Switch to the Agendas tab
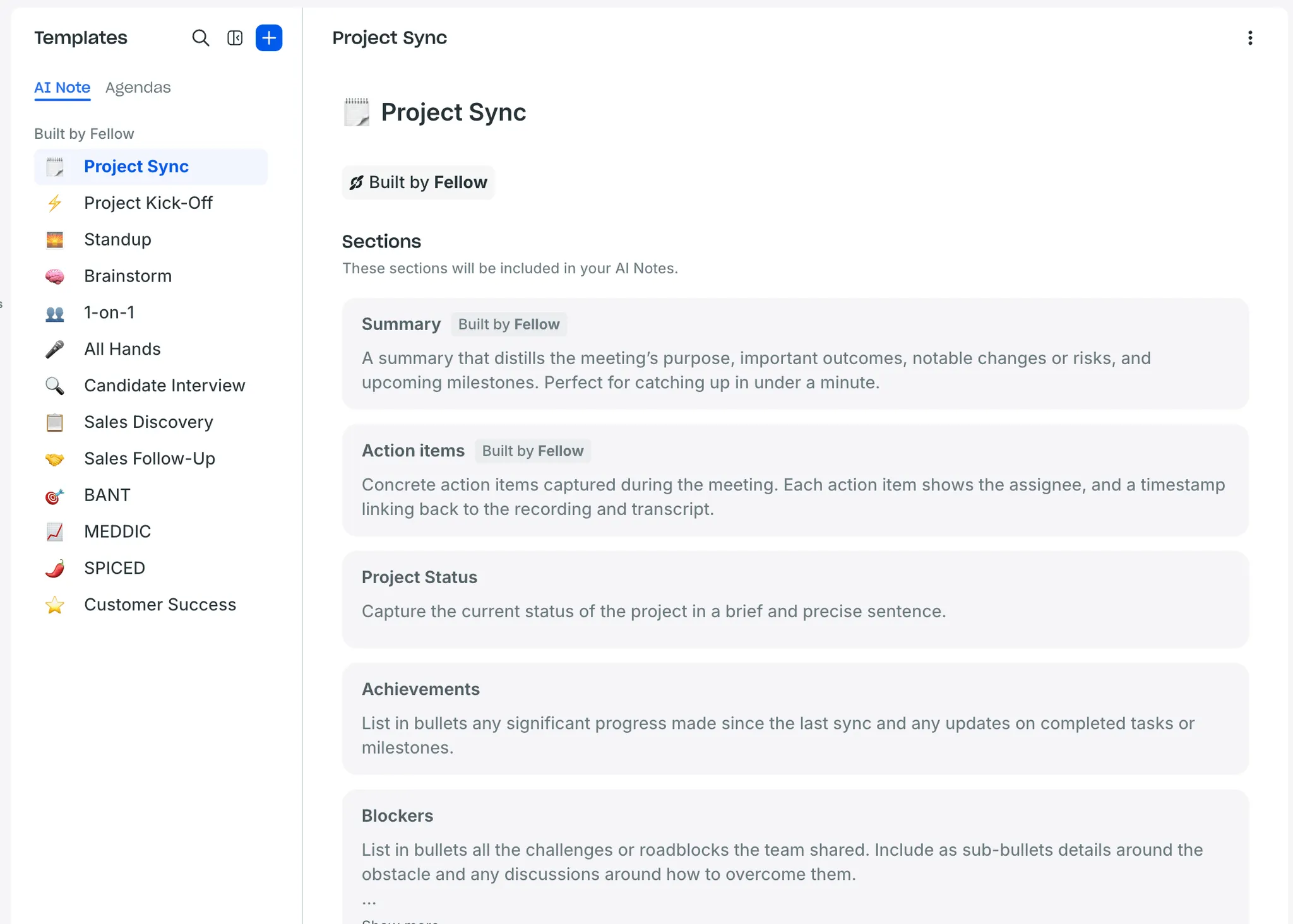This screenshot has height=924, width=1293. 138,88
